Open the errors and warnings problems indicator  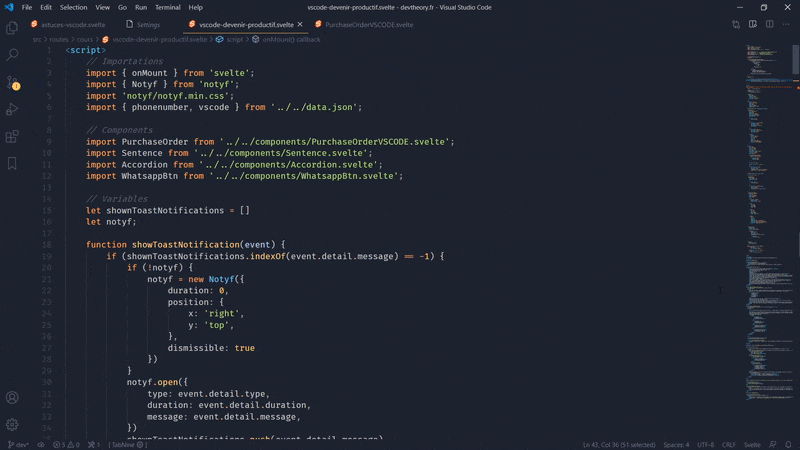click(x=66, y=445)
